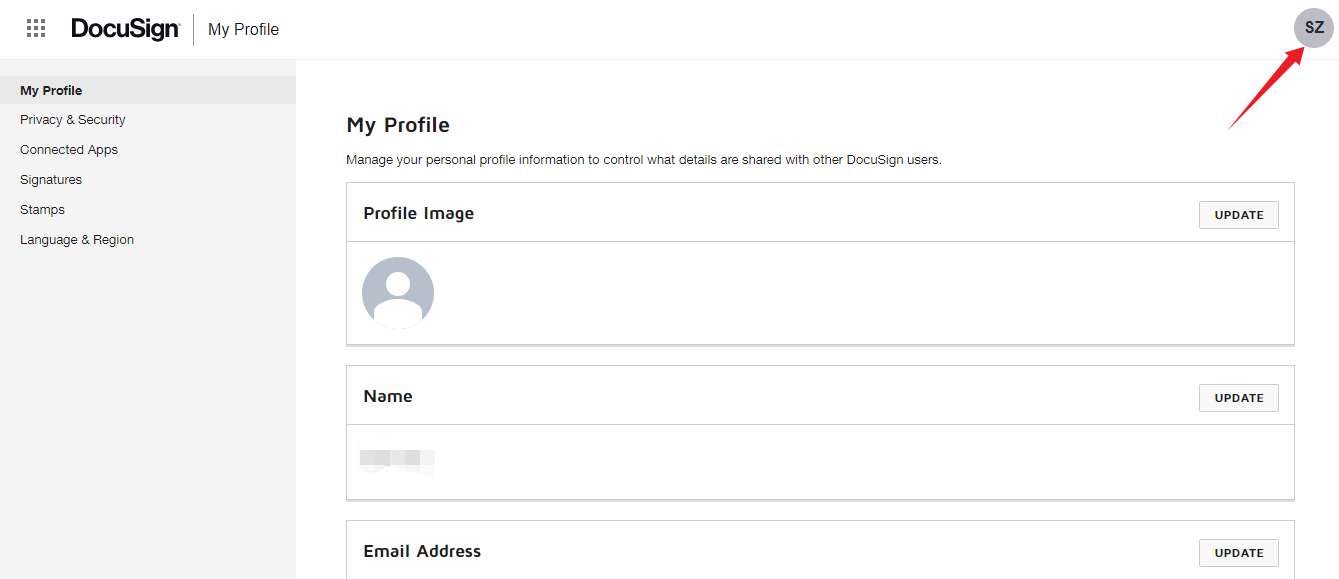Navigate to Stamps

42,210
